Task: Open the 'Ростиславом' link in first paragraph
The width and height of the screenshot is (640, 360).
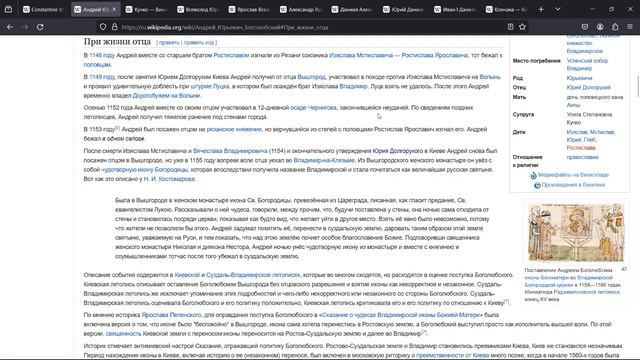Action: tap(231, 55)
